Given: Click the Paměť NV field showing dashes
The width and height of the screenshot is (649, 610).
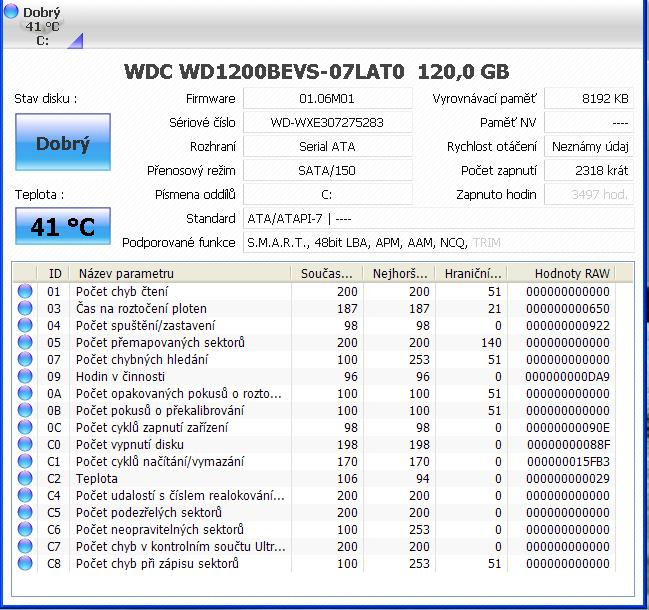Looking at the screenshot, I should coord(589,122).
